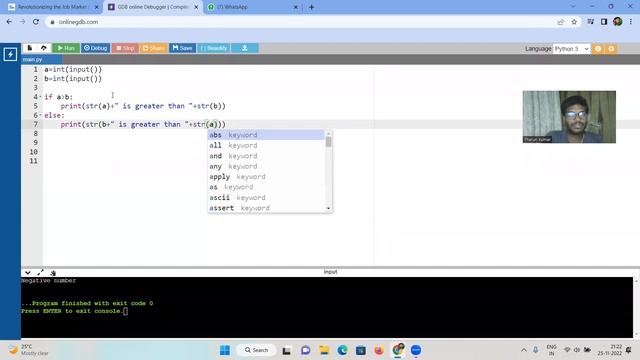This screenshot has width=640, height=360.
Task: Switch to the WhatsApp browser tab
Action: point(253,7)
